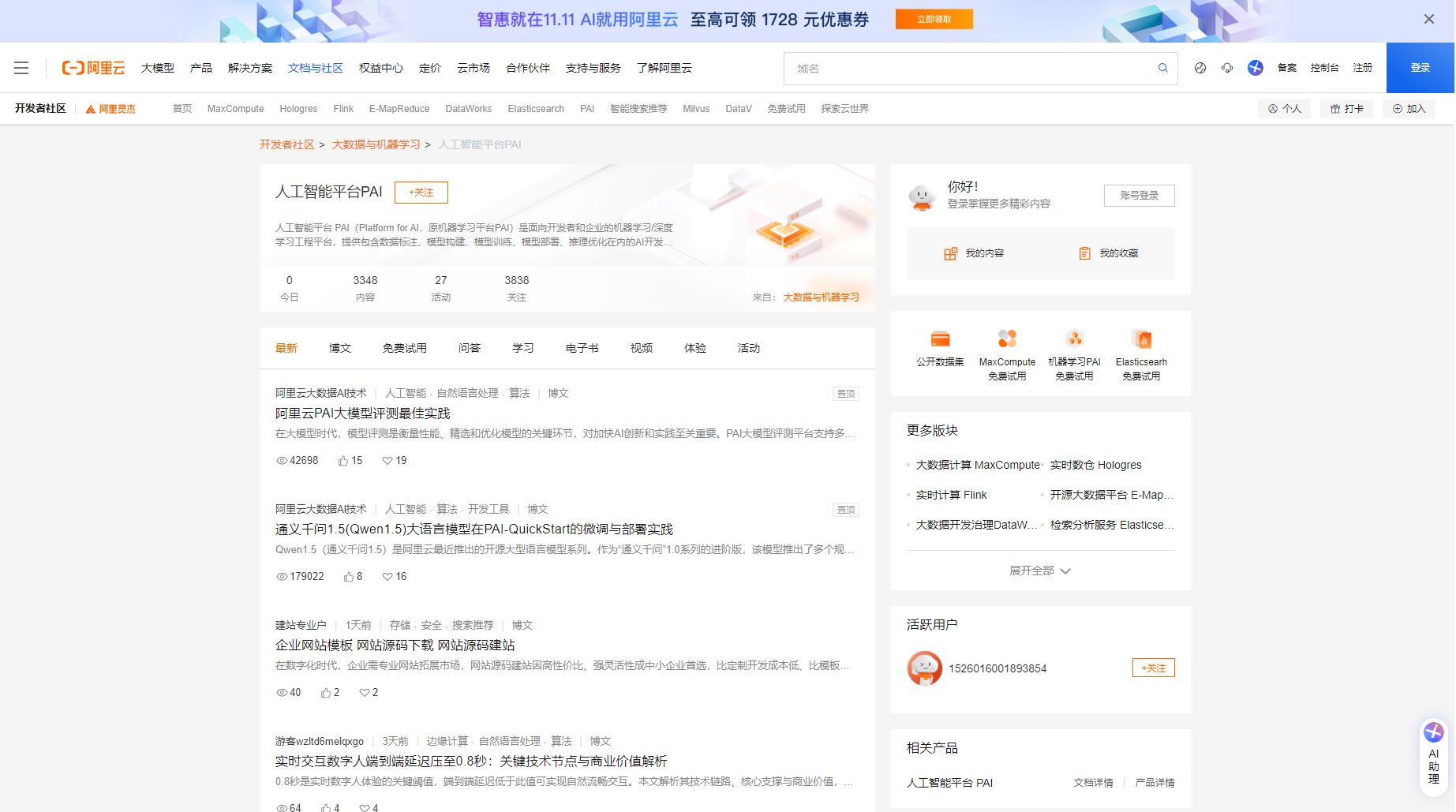Expand 展开全部 to show more sections
The width and height of the screenshot is (1456, 812).
pos(1039,570)
